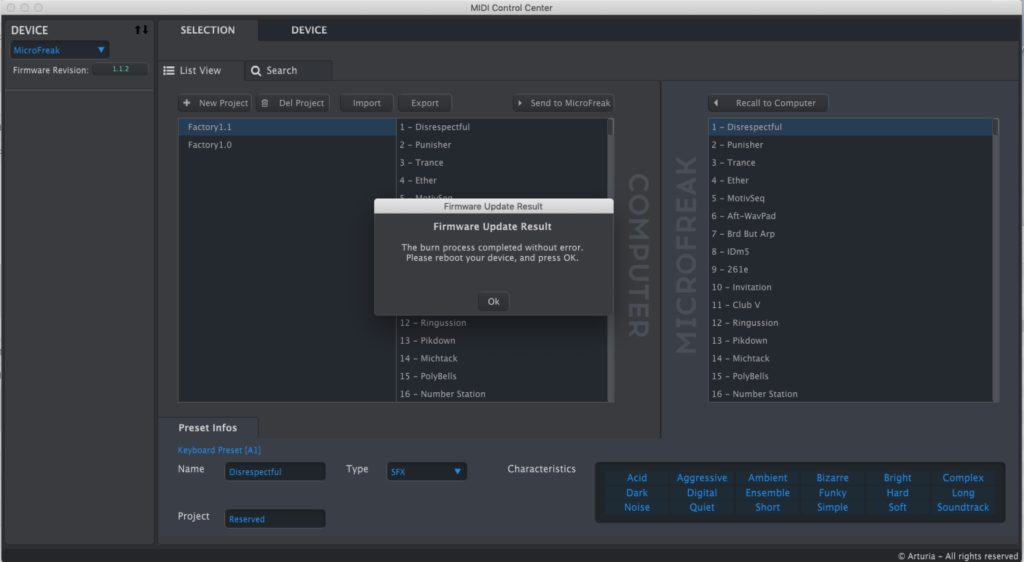Toggle the Funky characteristic tag

coord(832,493)
